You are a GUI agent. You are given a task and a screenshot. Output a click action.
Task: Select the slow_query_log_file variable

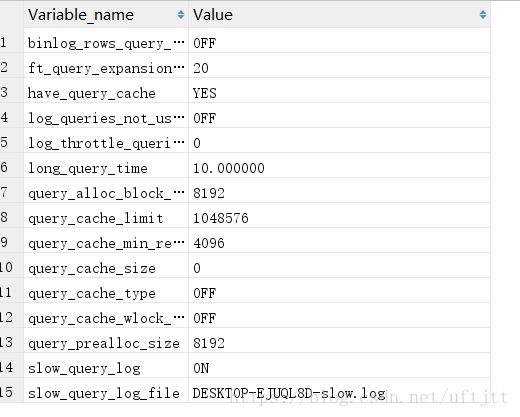(x=106, y=393)
